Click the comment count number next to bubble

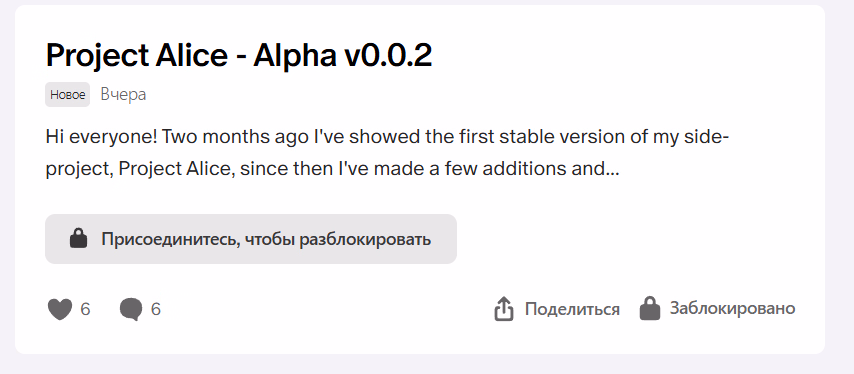(x=156, y=310)
